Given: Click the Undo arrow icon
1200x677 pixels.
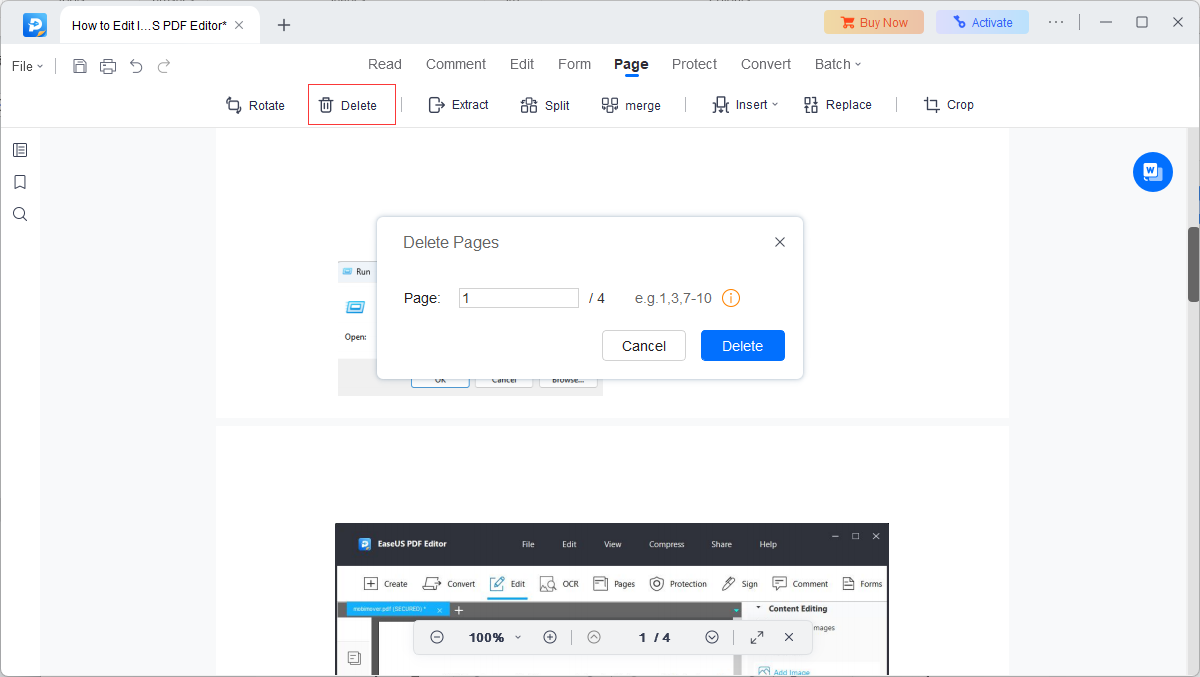Looking at the screenshot, I should (x=136, y=66).
